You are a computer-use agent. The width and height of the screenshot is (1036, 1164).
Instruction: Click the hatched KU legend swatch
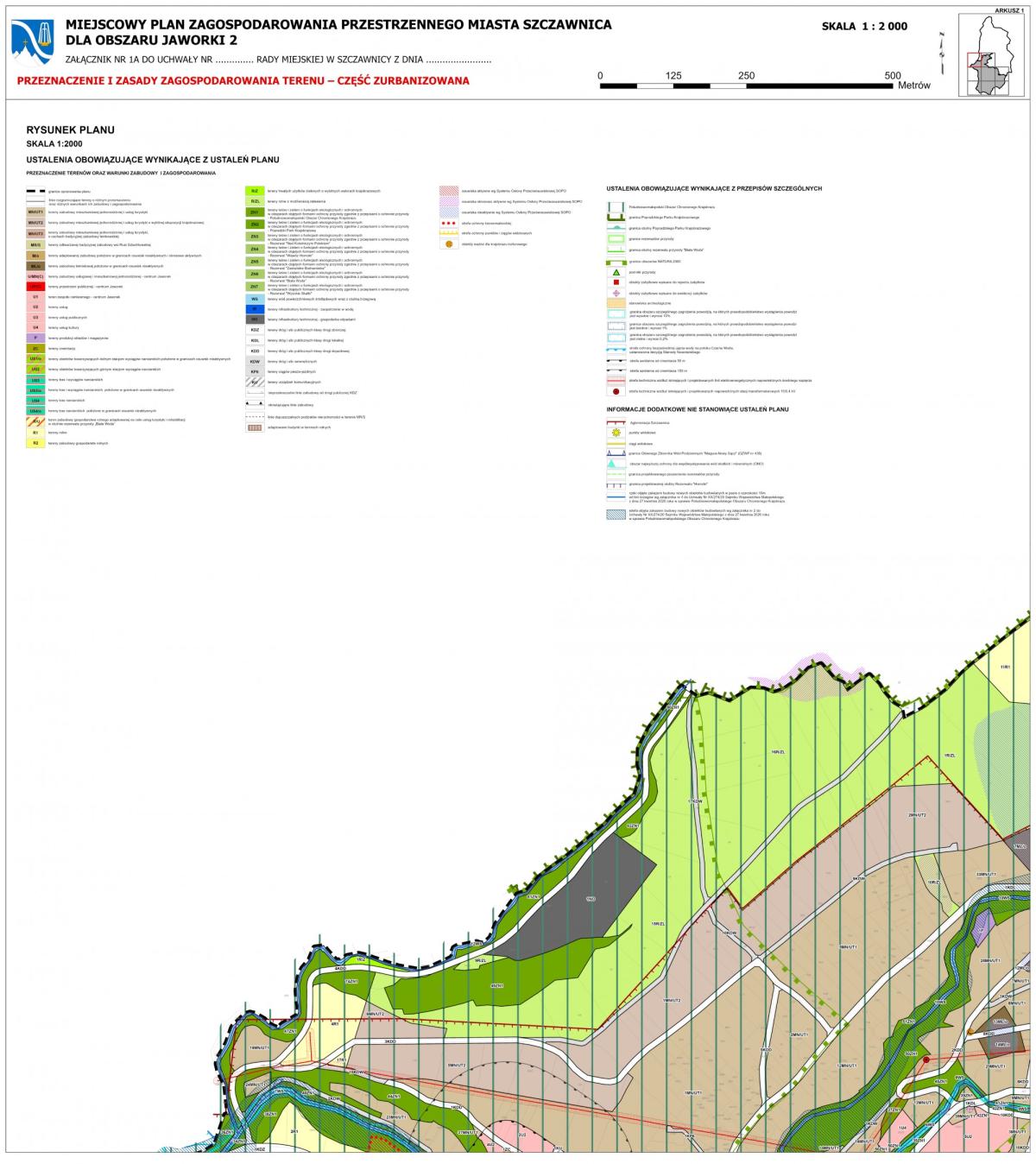click(255, 382)
